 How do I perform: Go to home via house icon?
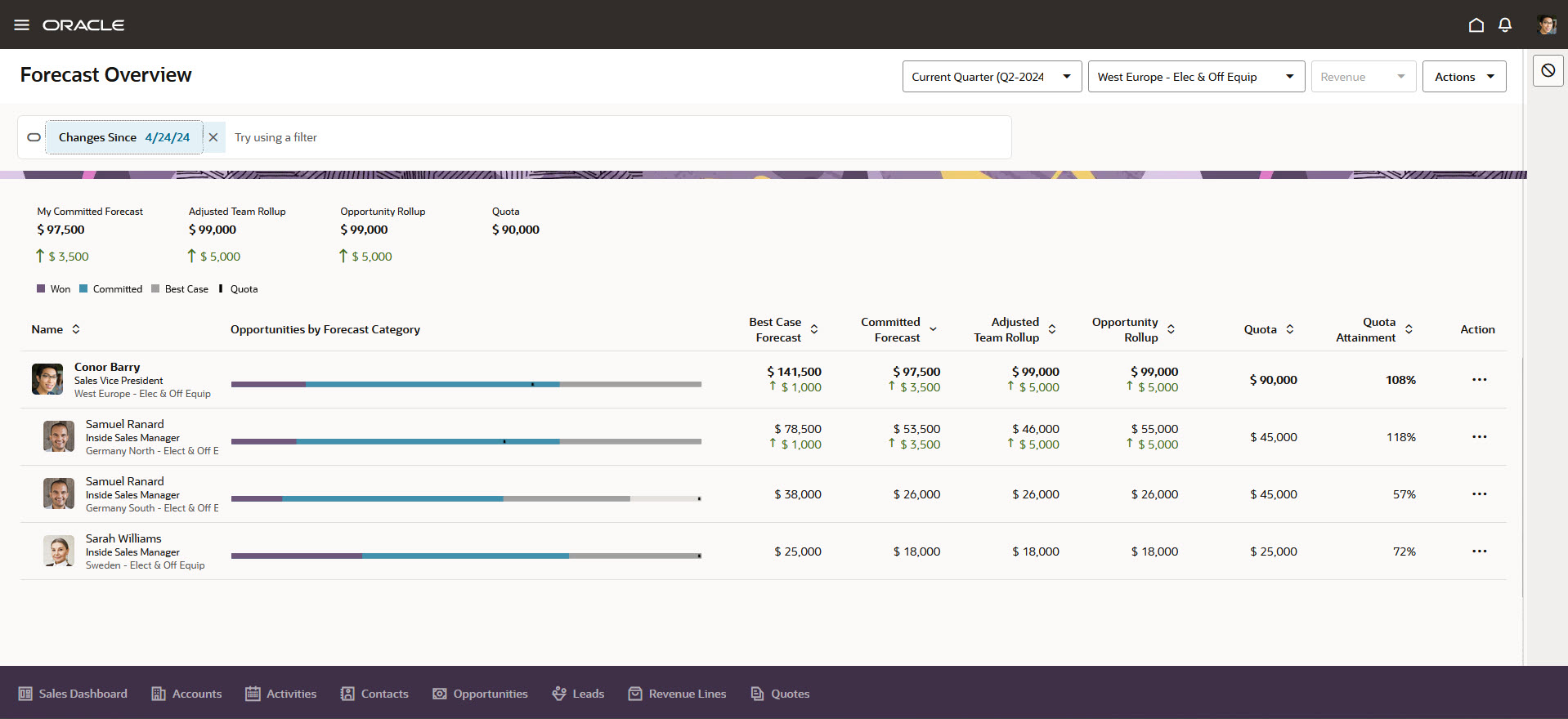1476,25
